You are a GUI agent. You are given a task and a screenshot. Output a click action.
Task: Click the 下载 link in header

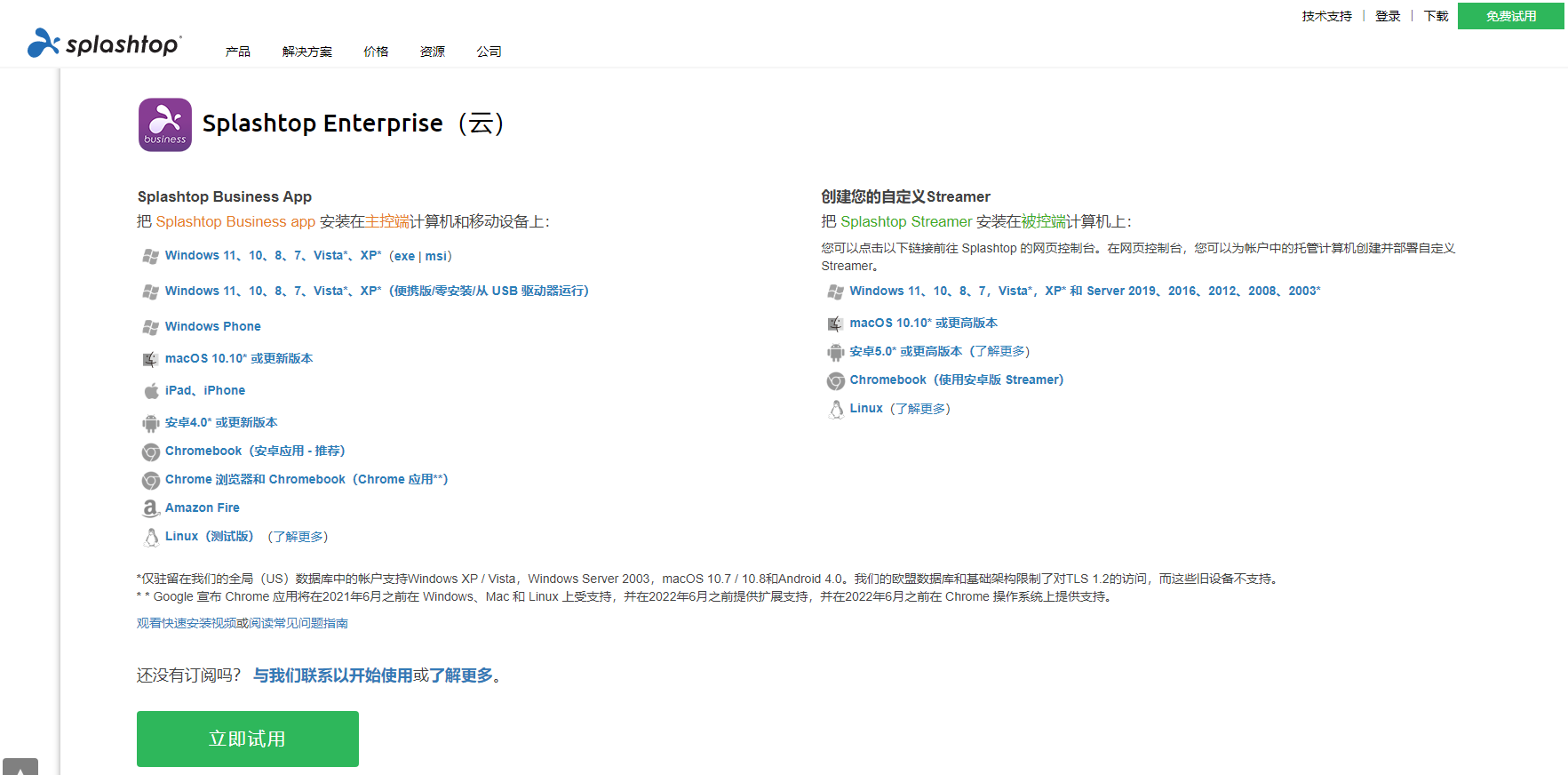[1436, 16]
